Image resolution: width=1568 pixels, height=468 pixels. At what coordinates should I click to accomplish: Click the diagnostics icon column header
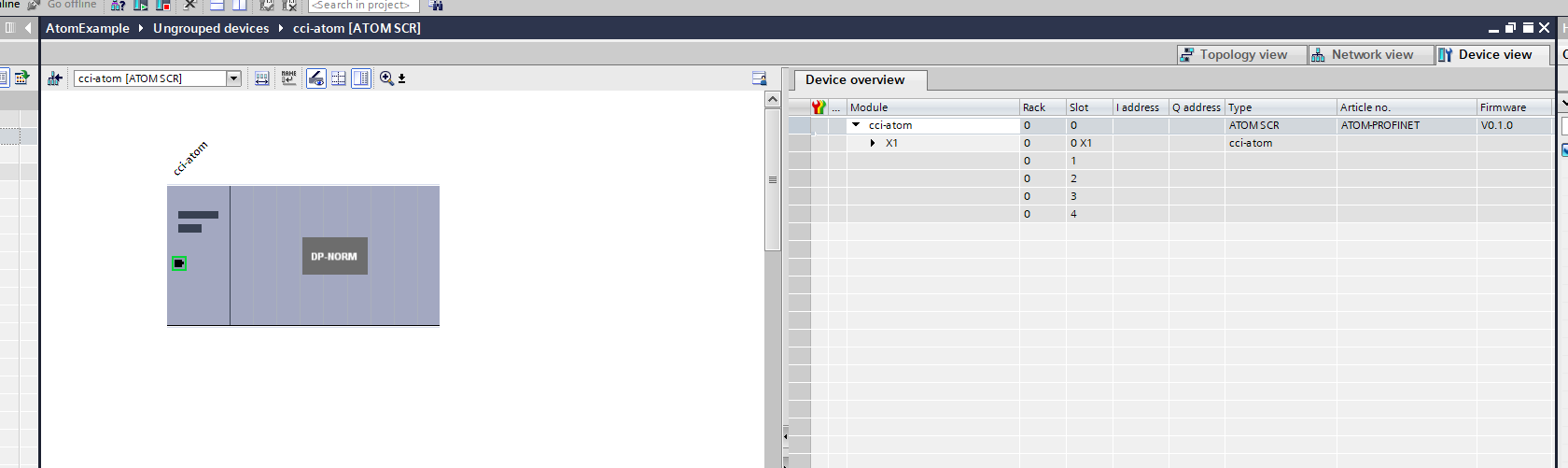[819, 107]
